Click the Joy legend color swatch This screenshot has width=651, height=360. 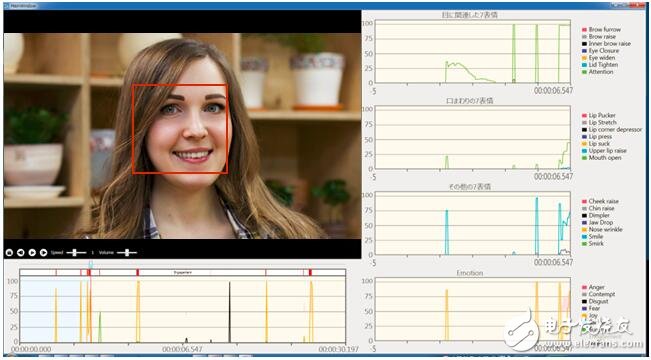[585, 316]
